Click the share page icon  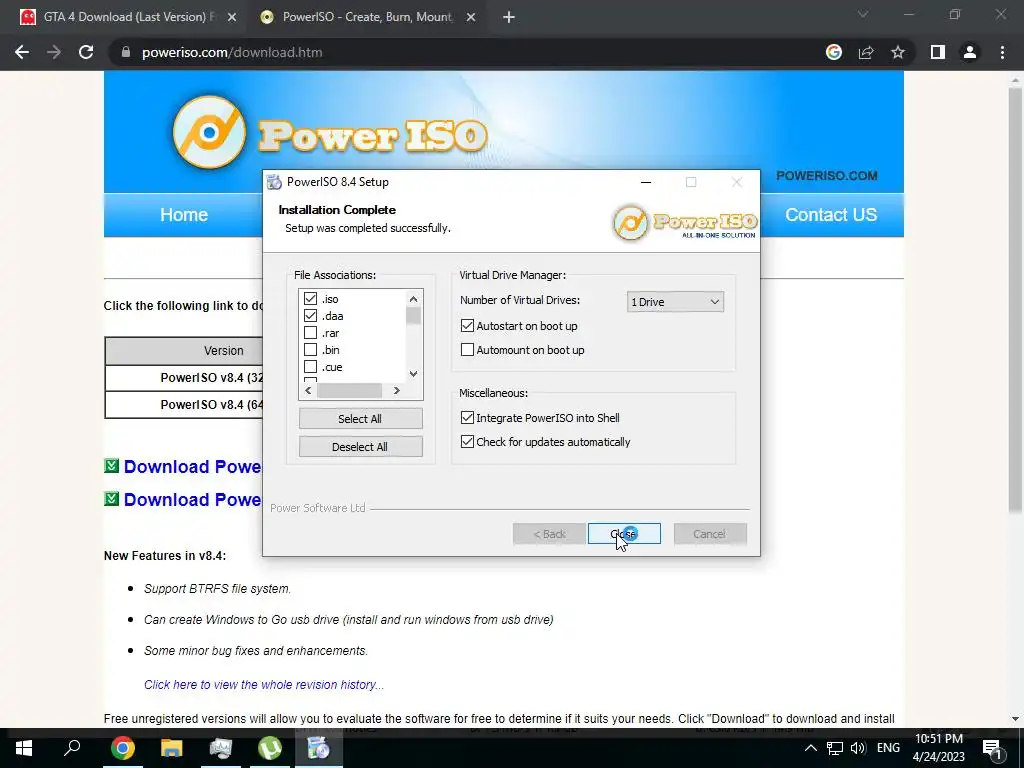click(866, 52)
